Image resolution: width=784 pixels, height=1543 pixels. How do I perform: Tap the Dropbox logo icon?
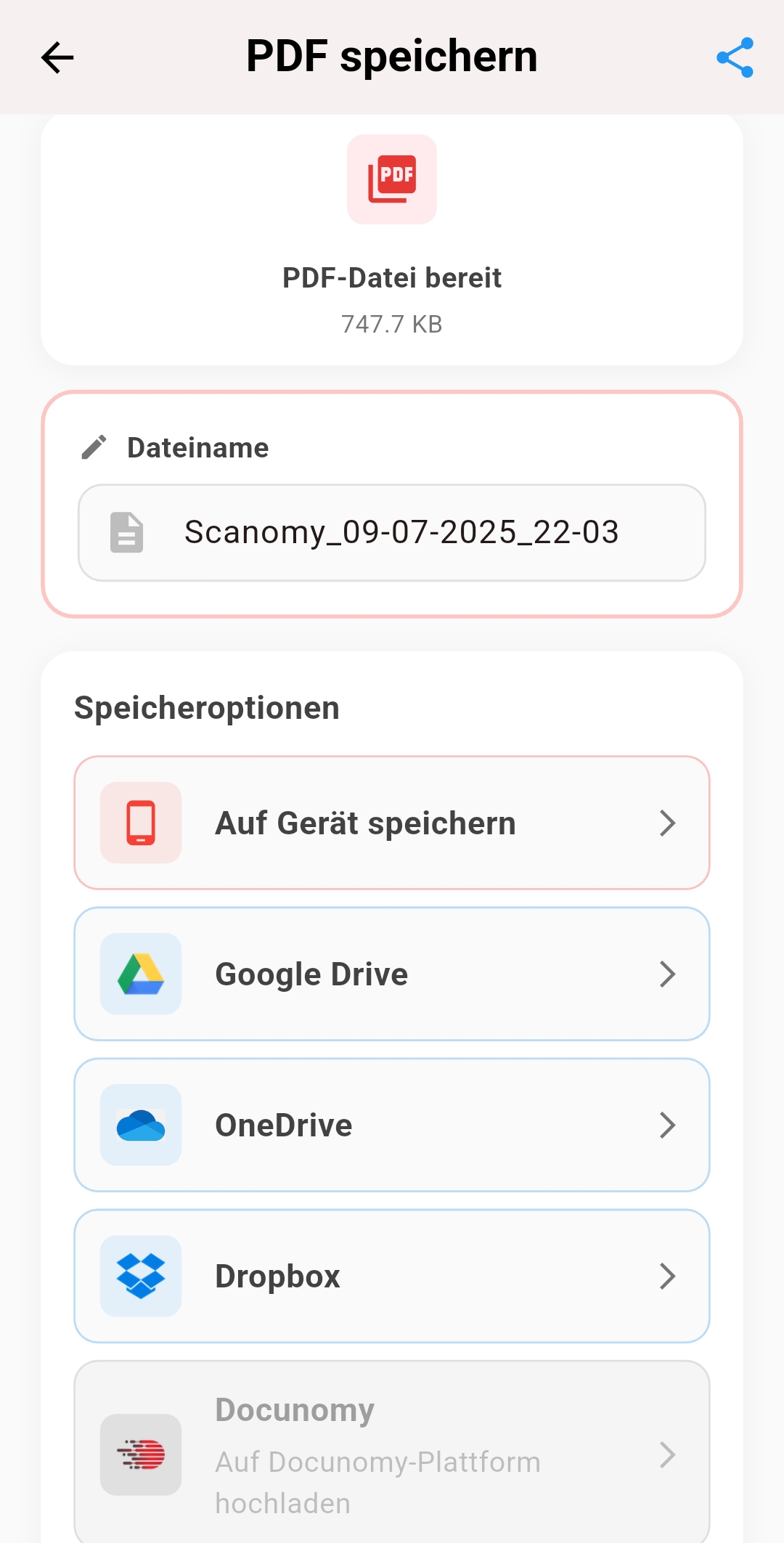click(141, 1276)
